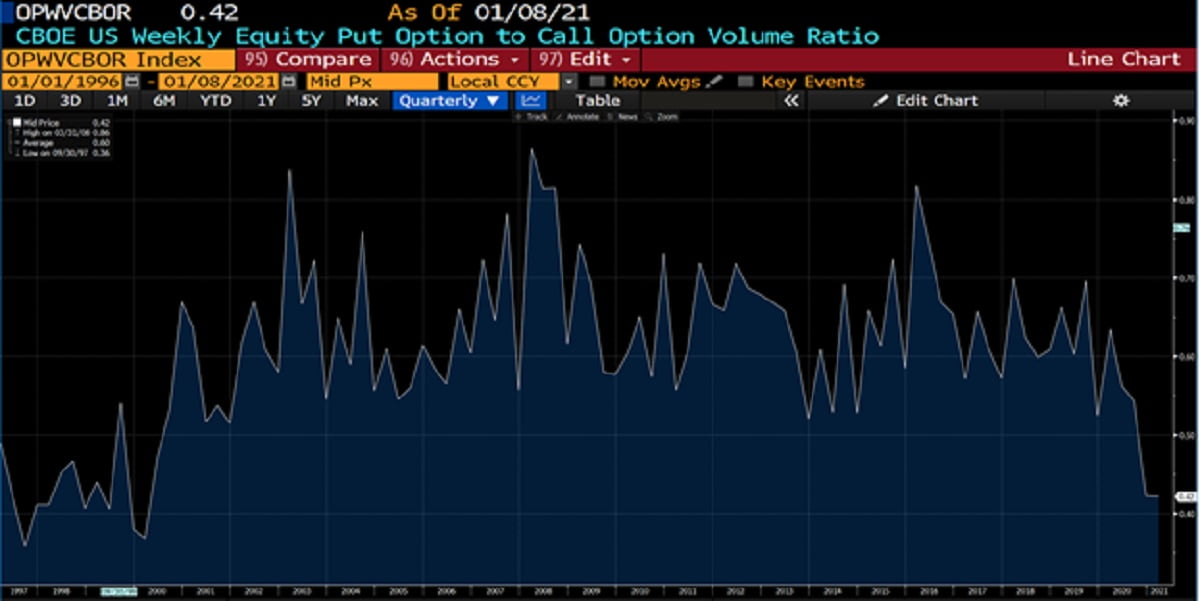Open the end date calendar picker
The width and height of the screenshot is (1200, 601).
[289, 81]
